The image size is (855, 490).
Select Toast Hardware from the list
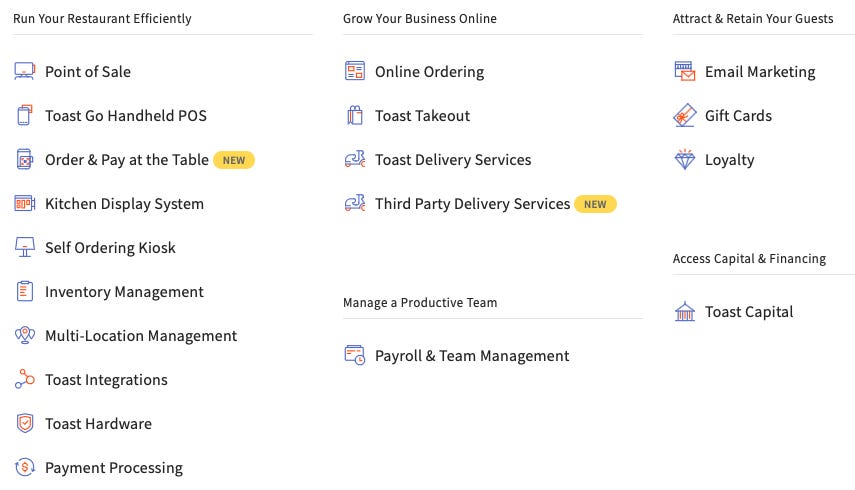tap(99, 424)
